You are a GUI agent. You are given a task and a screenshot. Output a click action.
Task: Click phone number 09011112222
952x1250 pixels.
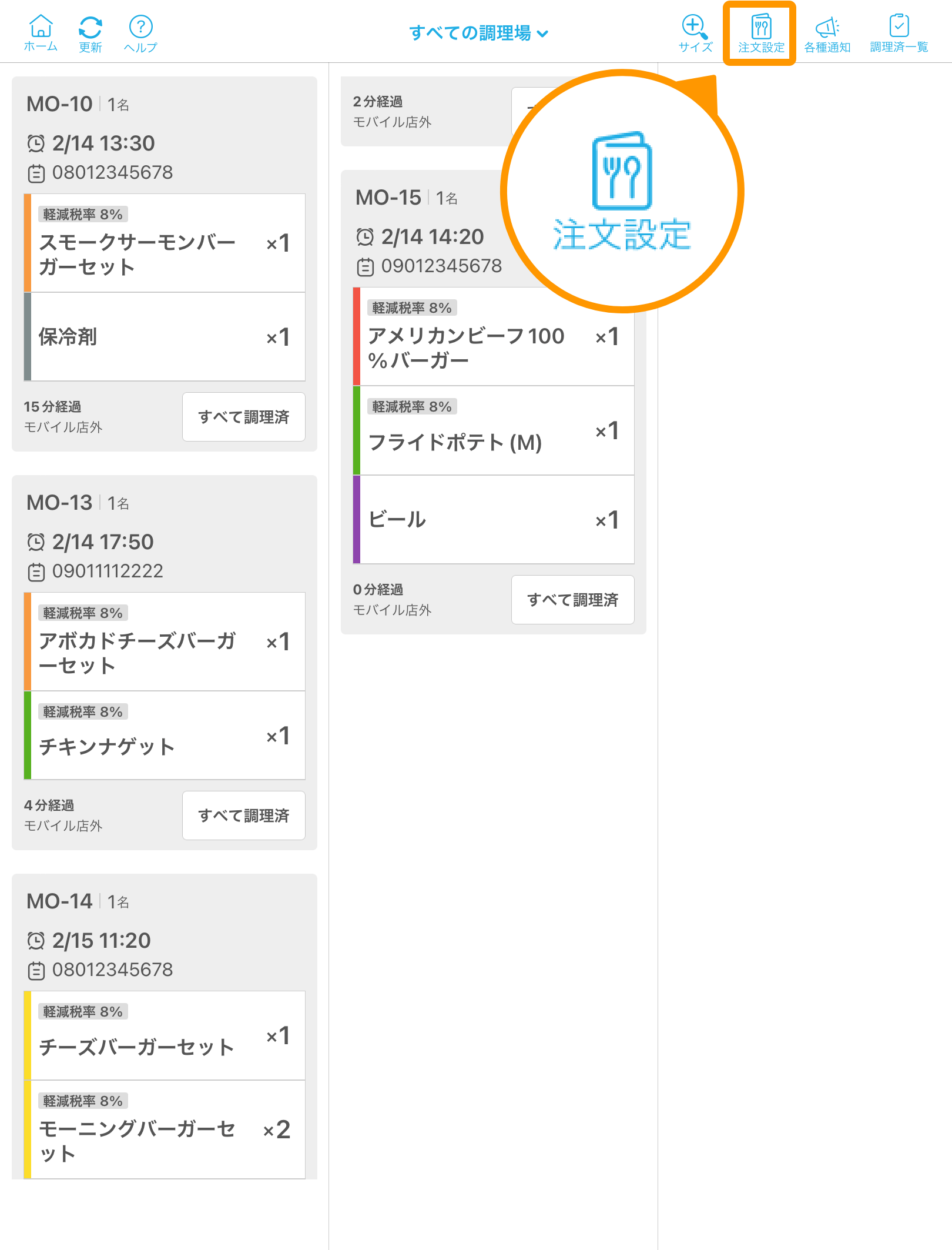(108, 571)
